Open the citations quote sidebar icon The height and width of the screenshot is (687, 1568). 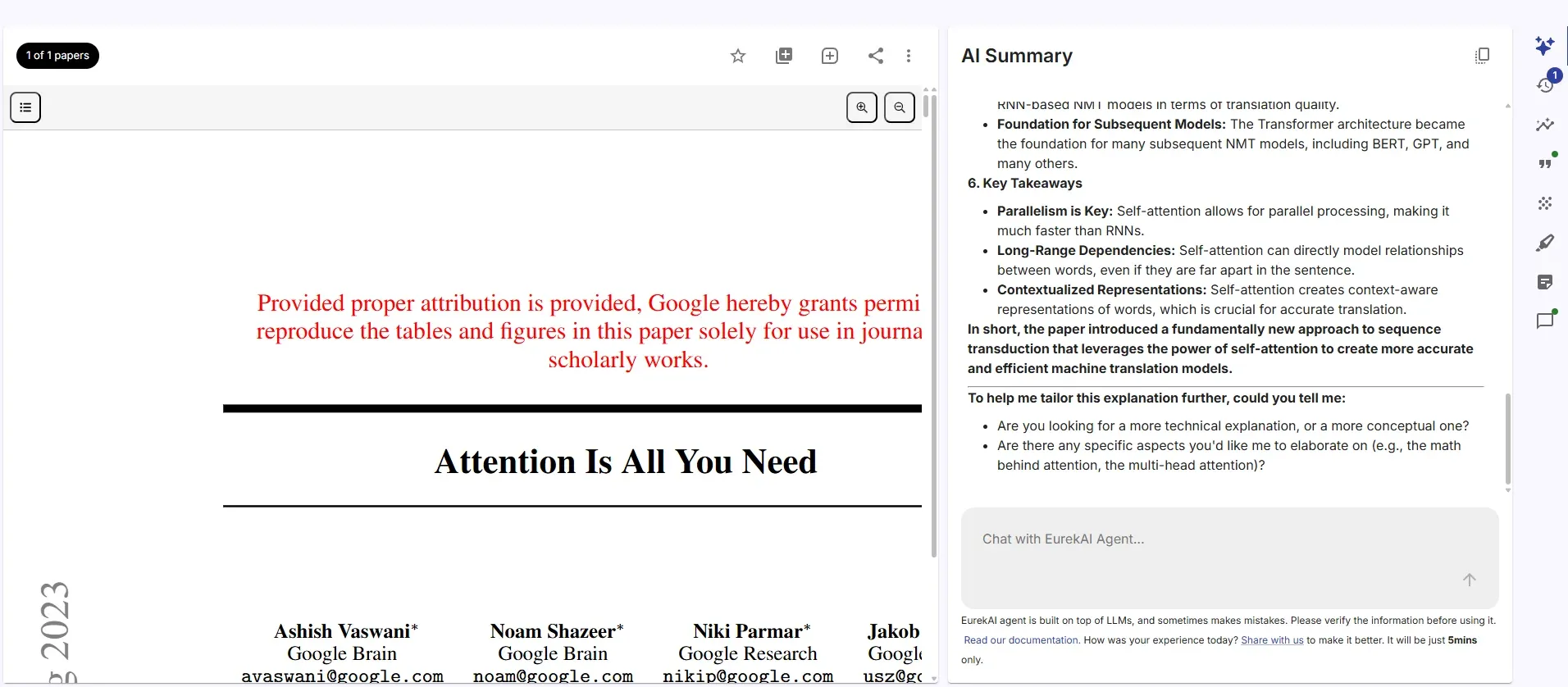click(1545, 164)
